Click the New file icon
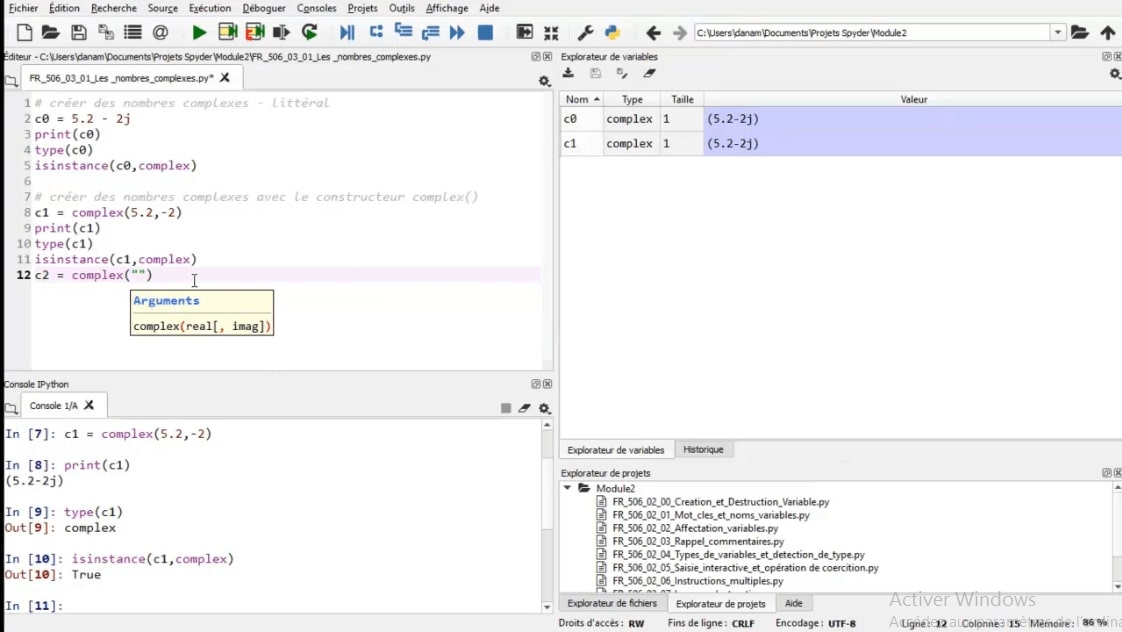 click(25, 33)
